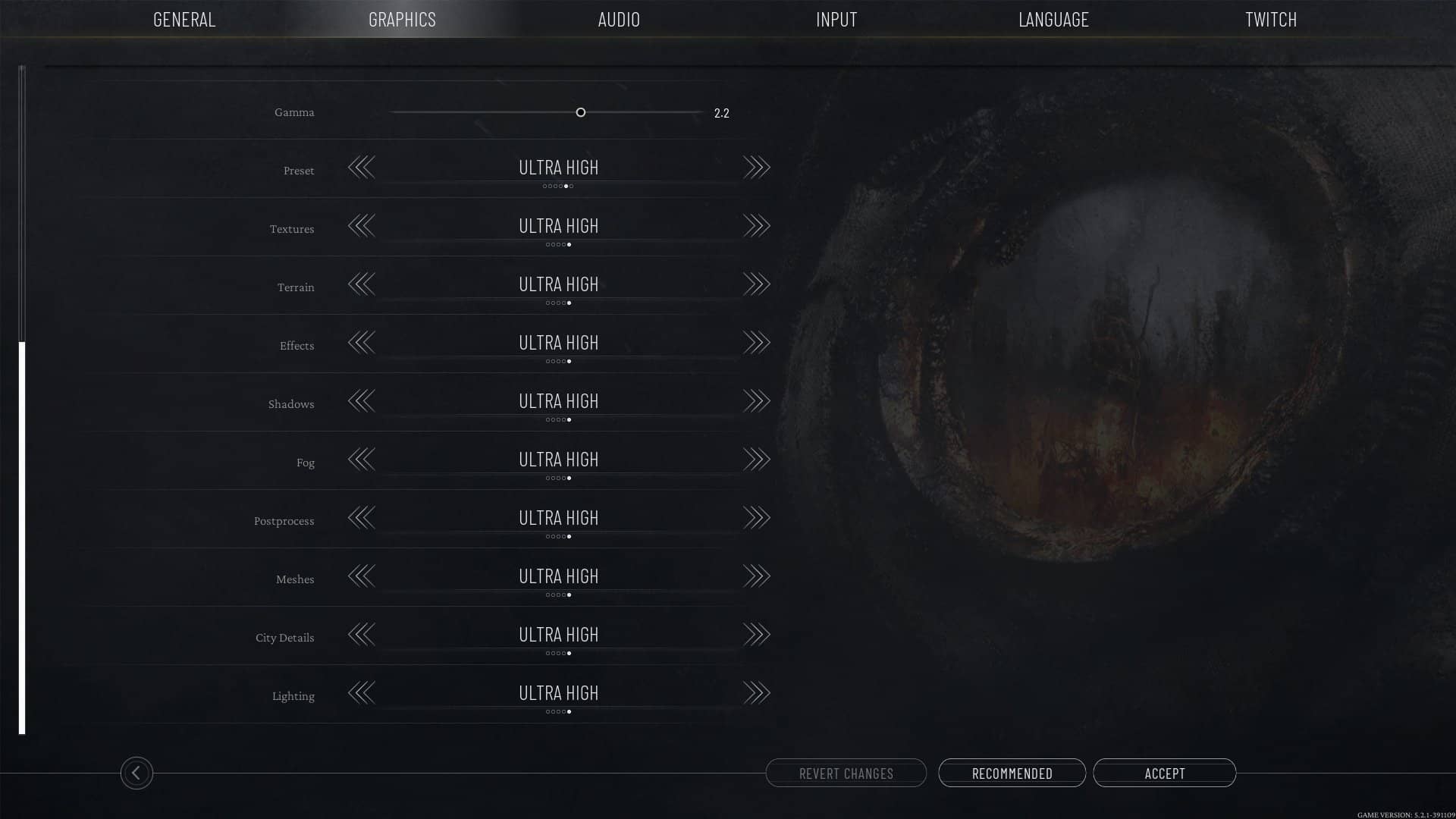This screenshot has height=819, width=1456.
Task: Switch to the Audio tab
Action: tap(619, 19)
